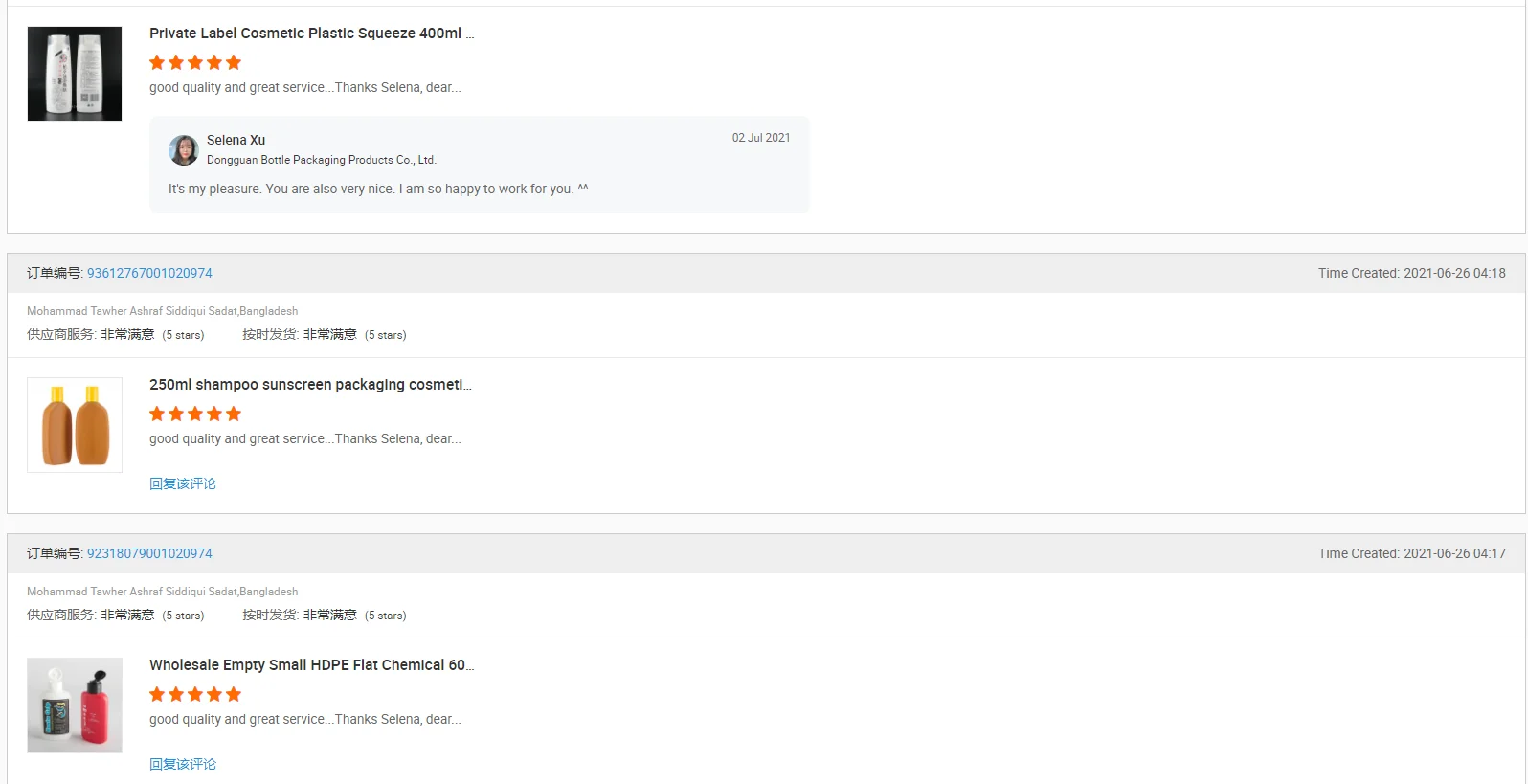Click the star rating under Private Label Cosmetic
This screenshot has width=1528, height=784.
pyautogui.click(x=195, y=63)
